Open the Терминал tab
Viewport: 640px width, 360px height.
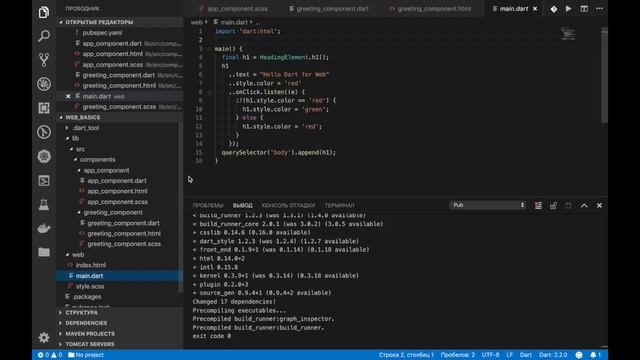pos(339,205)
